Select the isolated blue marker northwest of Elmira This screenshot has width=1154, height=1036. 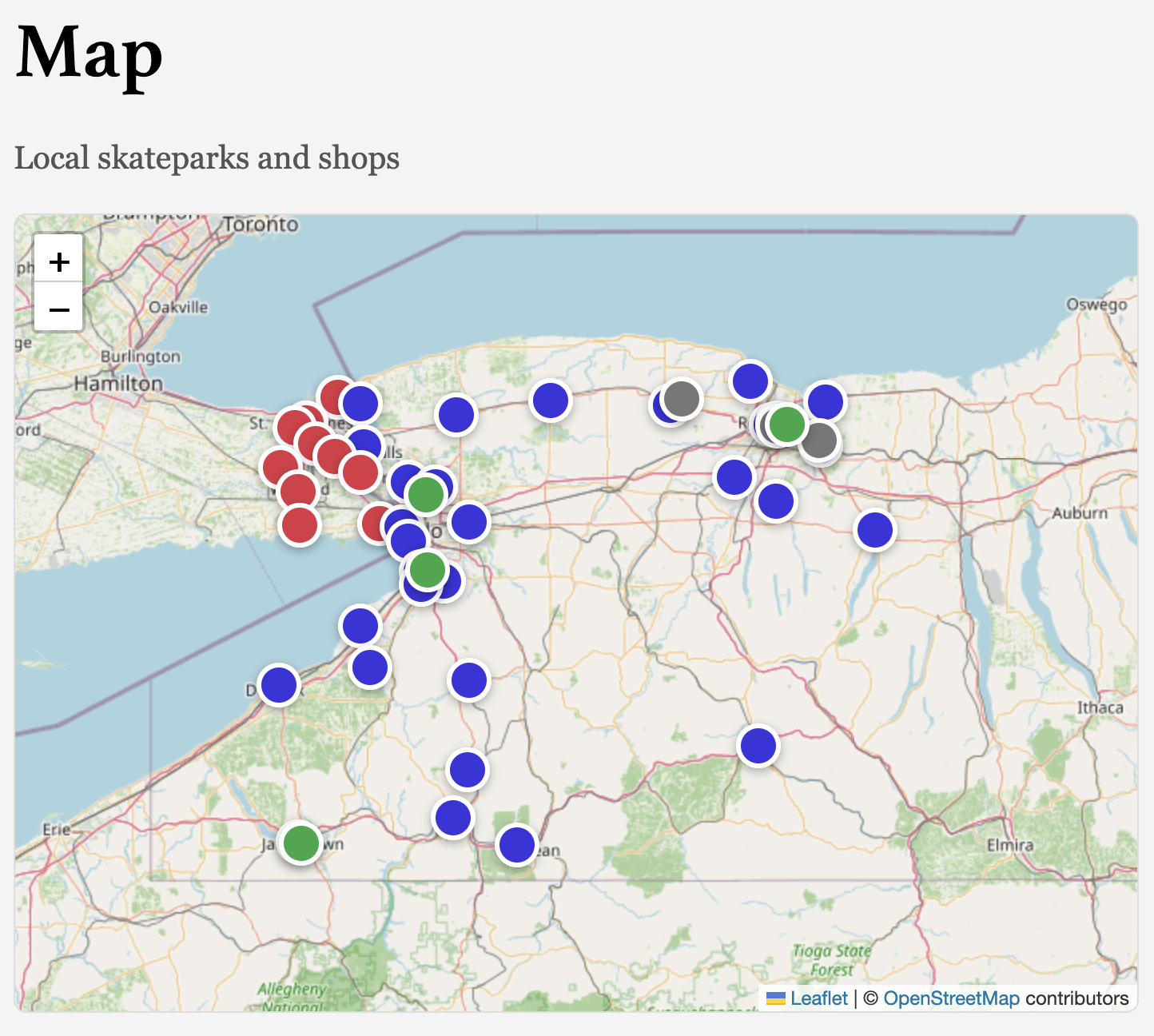(758, 746)
